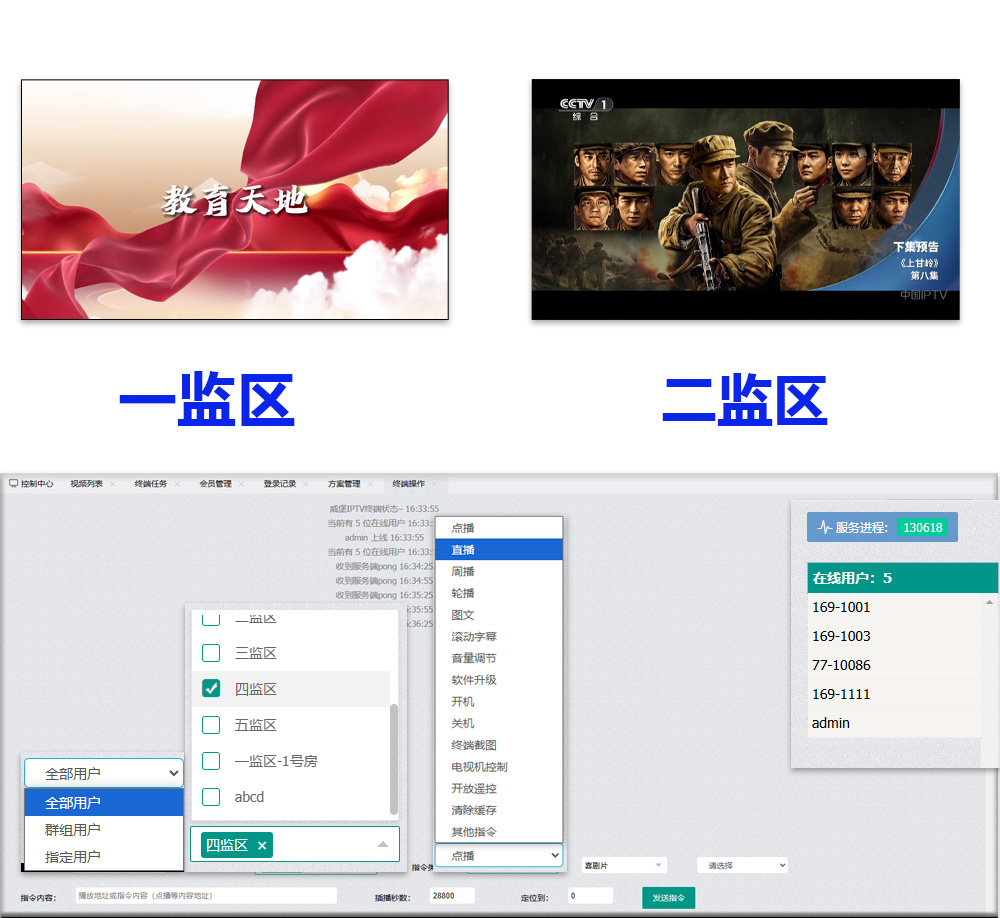
Task: Enable the abcd checkbox
Action: click(211, 797)
